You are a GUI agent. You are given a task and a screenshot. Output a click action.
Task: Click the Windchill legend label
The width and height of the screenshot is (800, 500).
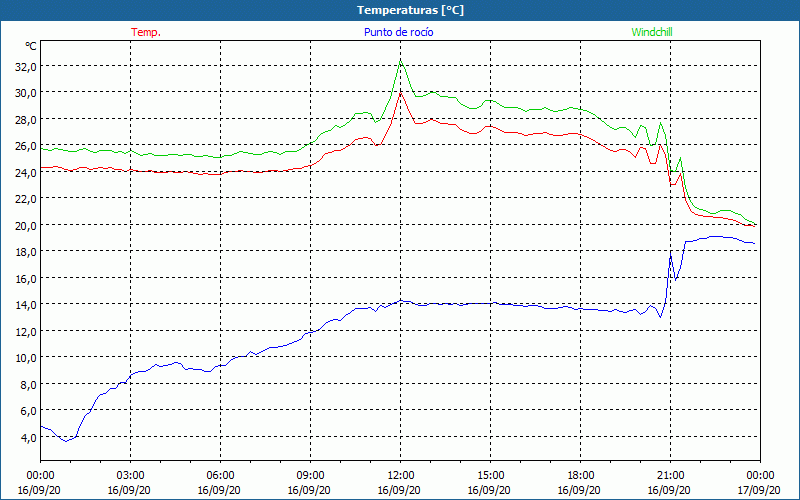click(x=652, y=32)
